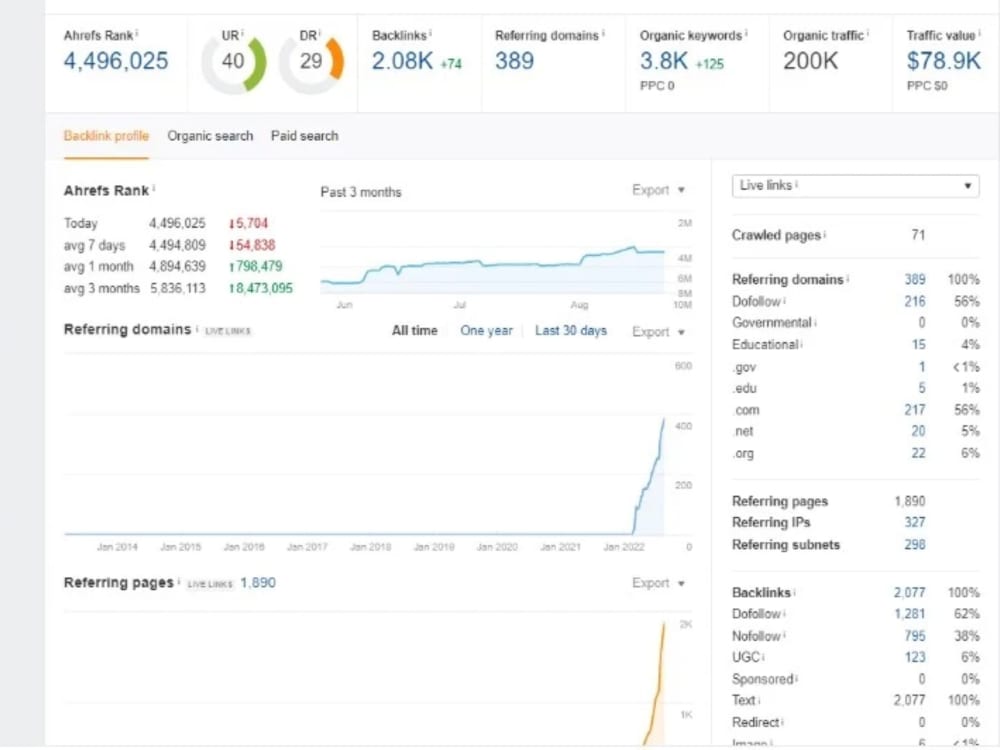Open the 2,077 Backlinks total
1000x750 pixels.
click(x=909, y=592)
